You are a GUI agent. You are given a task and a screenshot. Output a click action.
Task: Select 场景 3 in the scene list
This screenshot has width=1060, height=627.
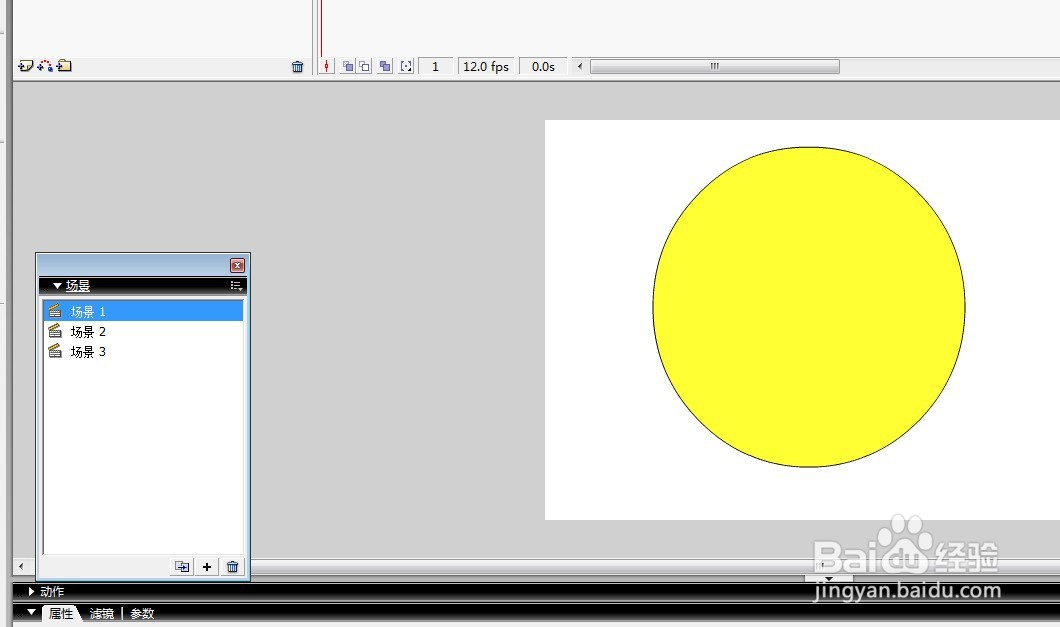pos(143,352)
